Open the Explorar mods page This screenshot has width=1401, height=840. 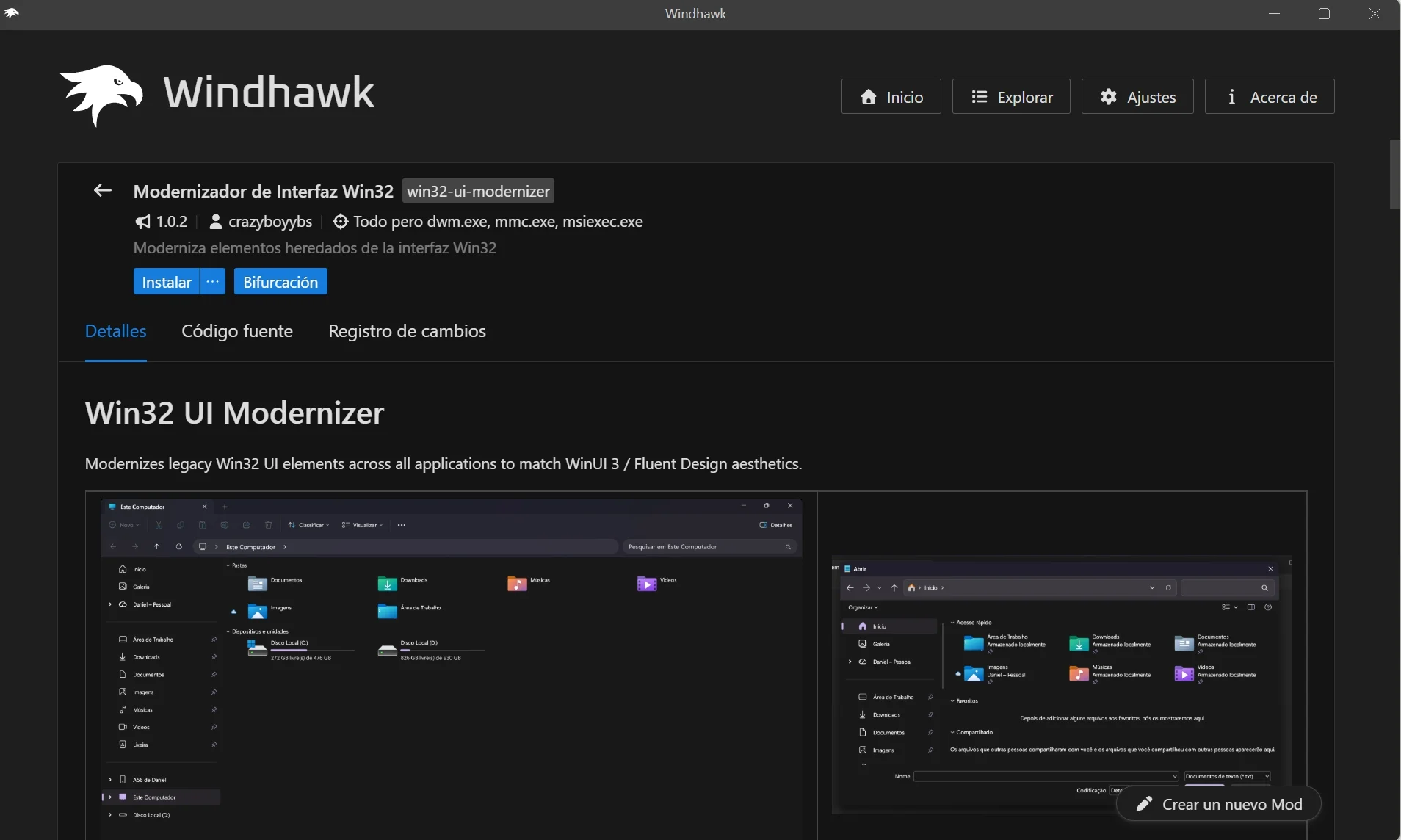click(x=1011, y=96)
